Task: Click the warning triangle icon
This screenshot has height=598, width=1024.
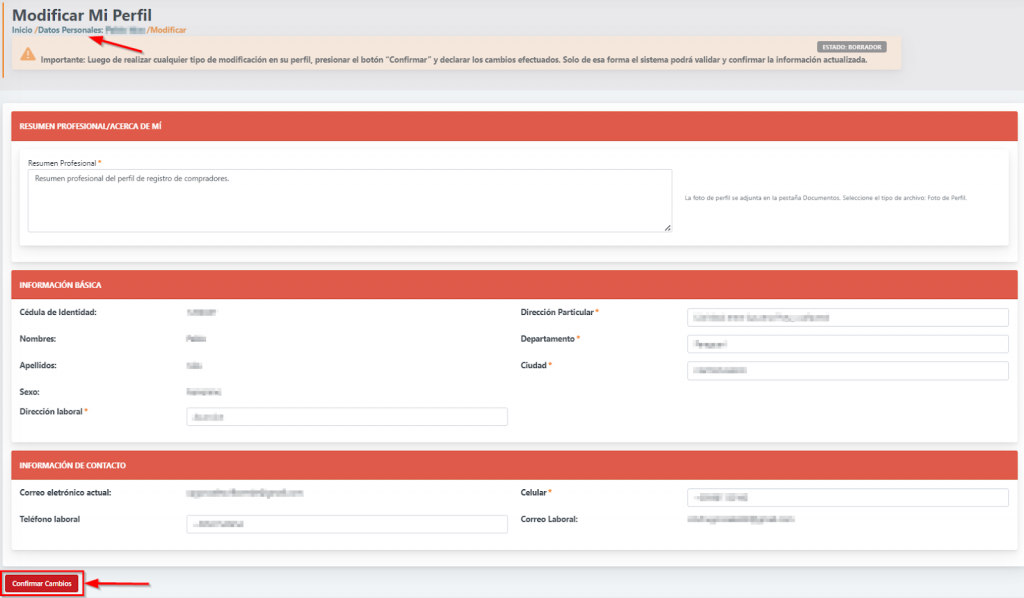Action: 27,54
